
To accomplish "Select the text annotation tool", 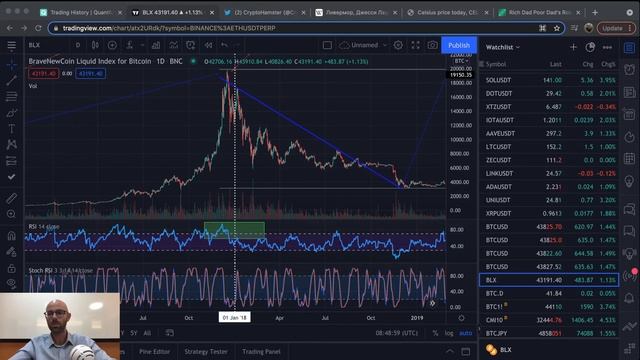I will (11, 129).
